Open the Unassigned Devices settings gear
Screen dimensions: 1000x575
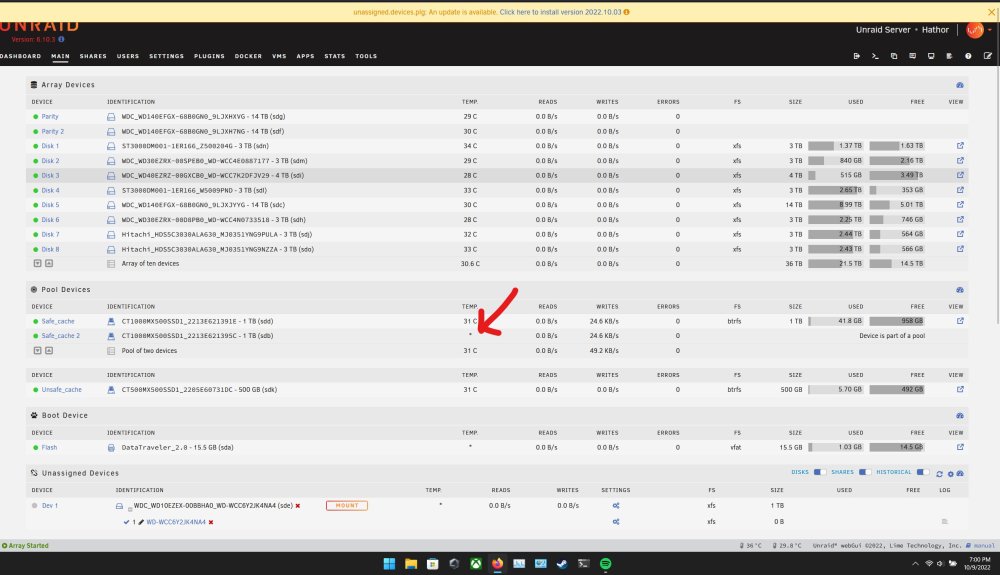(950, 474)
